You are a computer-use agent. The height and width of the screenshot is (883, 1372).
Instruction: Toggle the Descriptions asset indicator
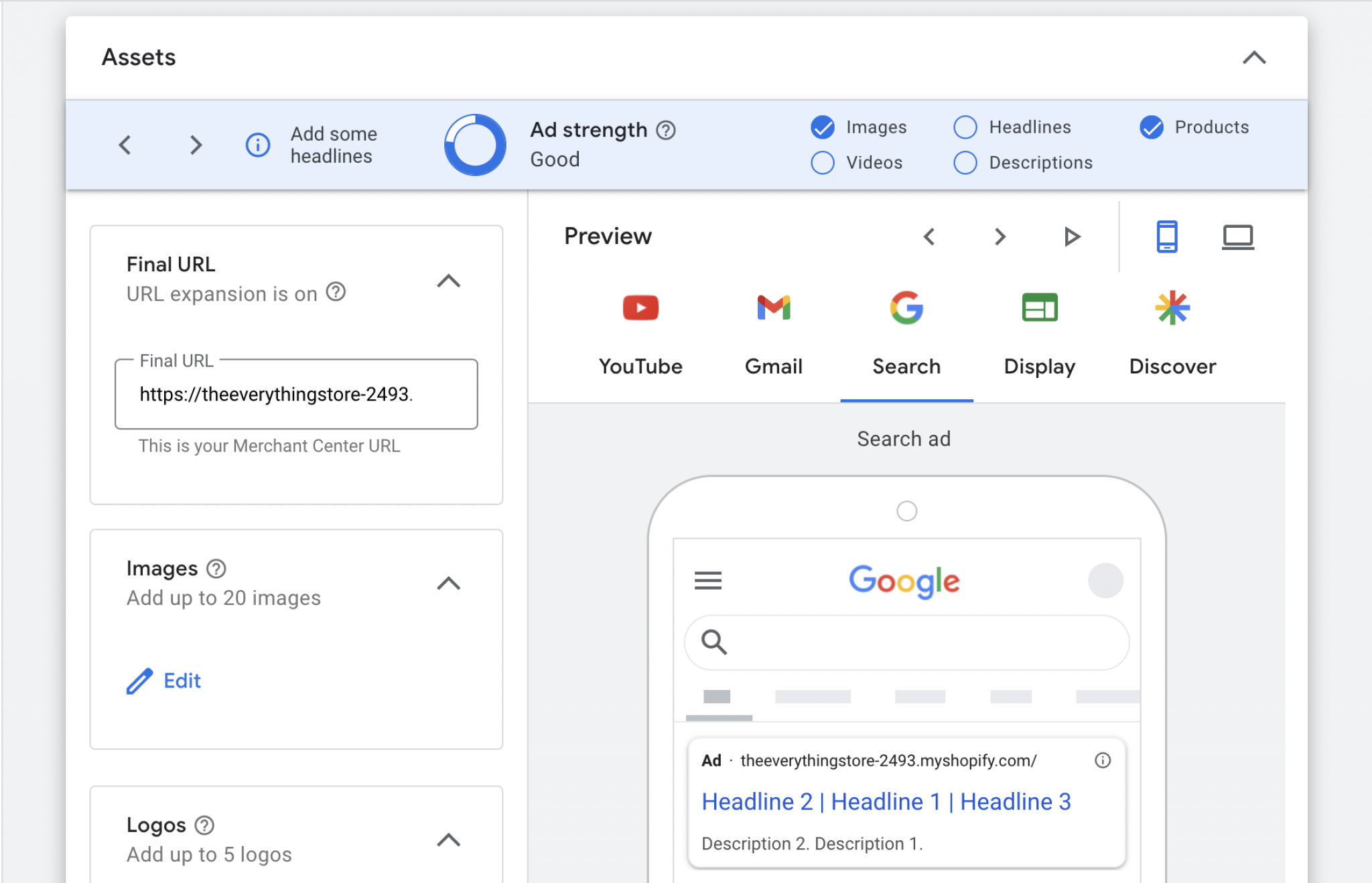click(x=965, y=163)
